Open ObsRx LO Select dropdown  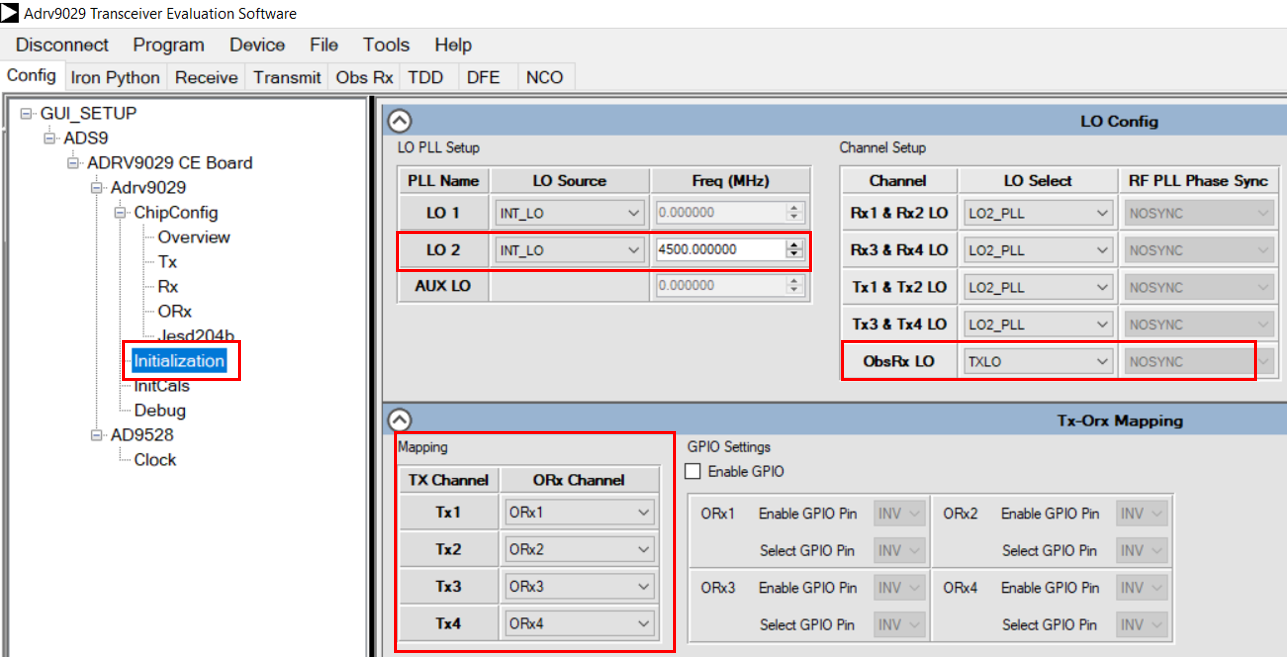click(1038, 361)
